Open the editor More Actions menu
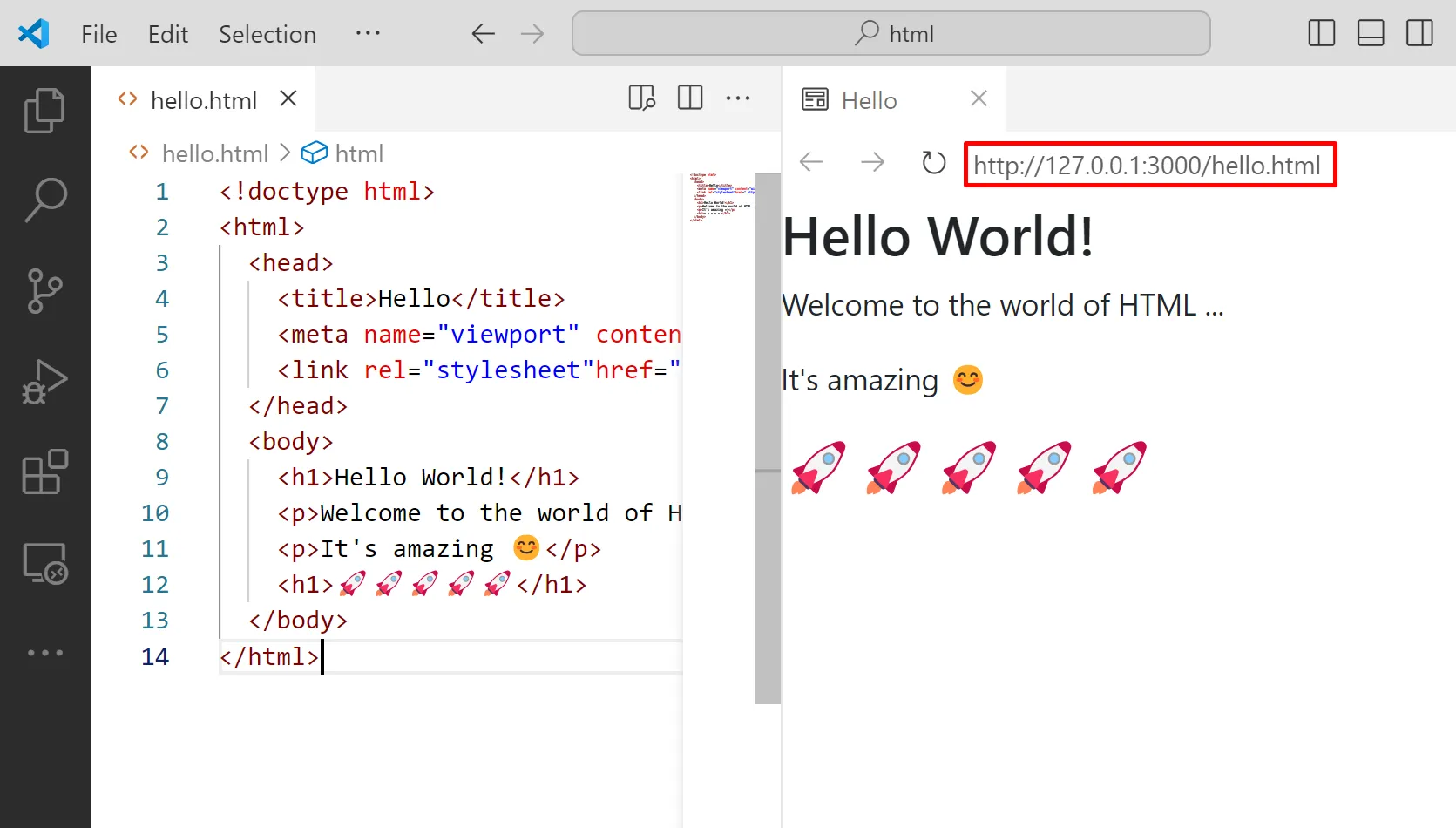 click(x=738, y=98)
